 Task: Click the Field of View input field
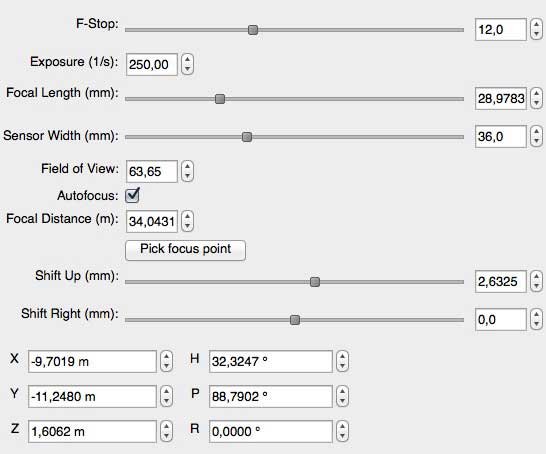(152, 171)
